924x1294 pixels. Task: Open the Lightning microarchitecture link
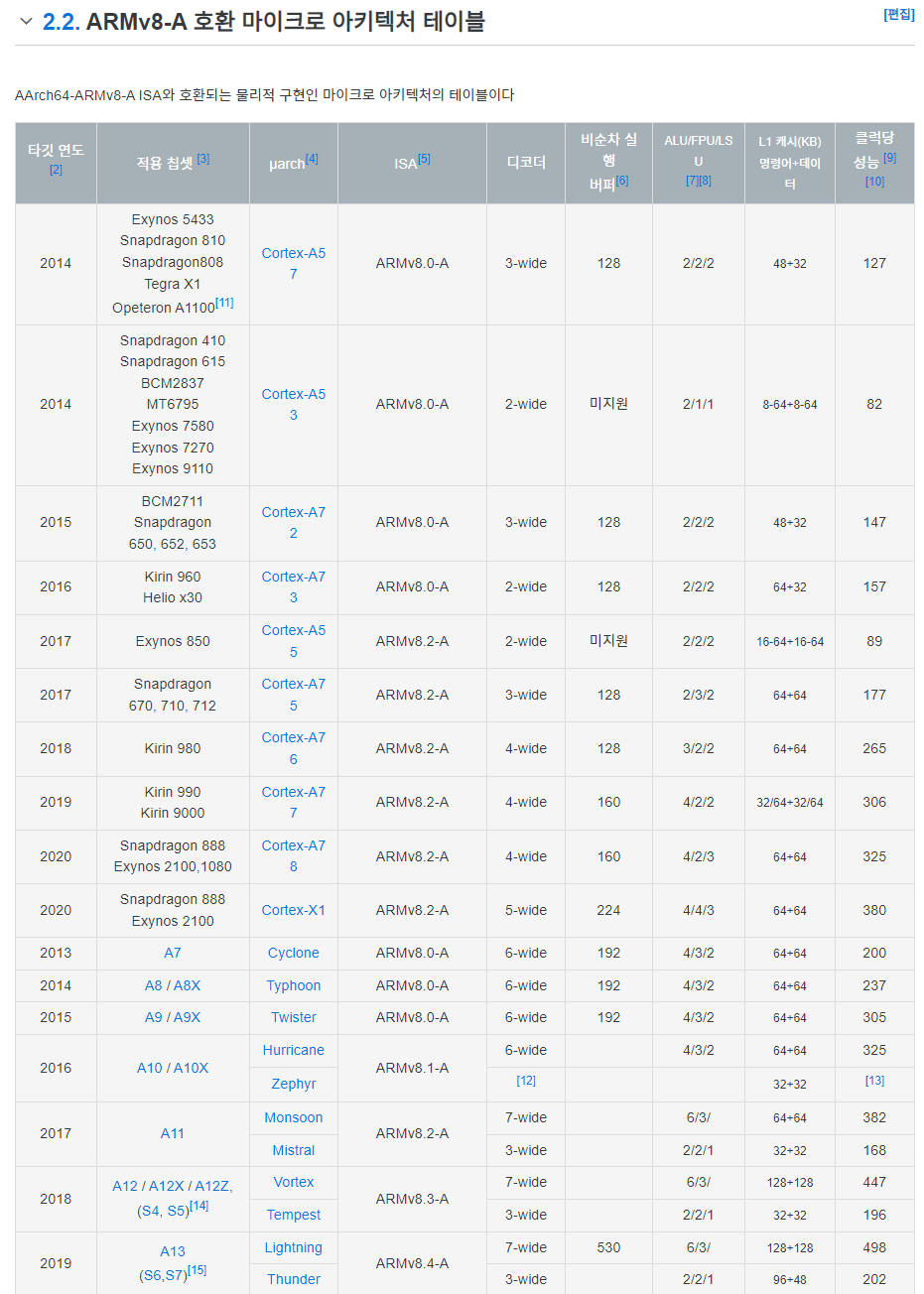click(294, 1247)
